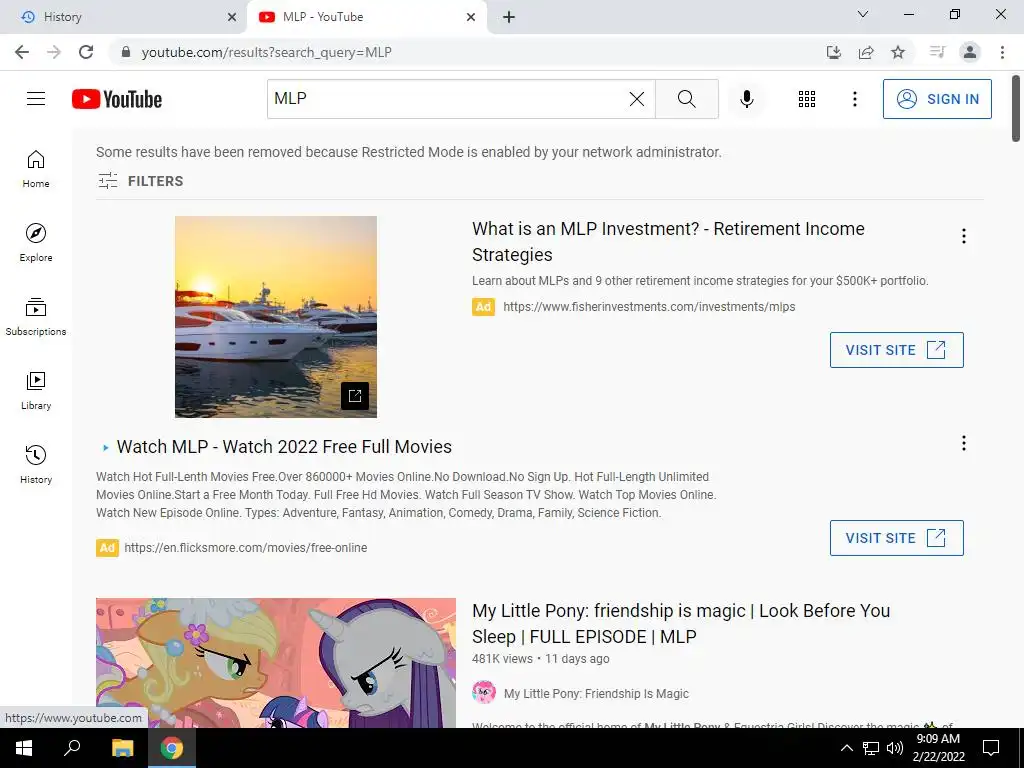The height and width of the screenshot is (768, 1024).
Task: Open the My Little Pony video thumbnail
Action: point(276,663)
